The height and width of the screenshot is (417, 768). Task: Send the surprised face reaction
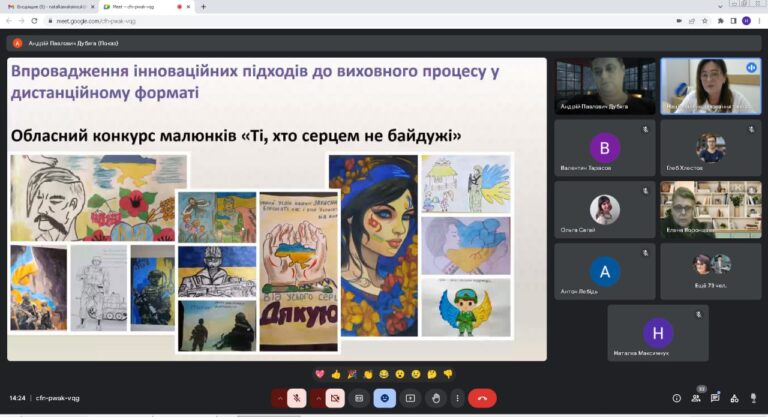[400, 374]
